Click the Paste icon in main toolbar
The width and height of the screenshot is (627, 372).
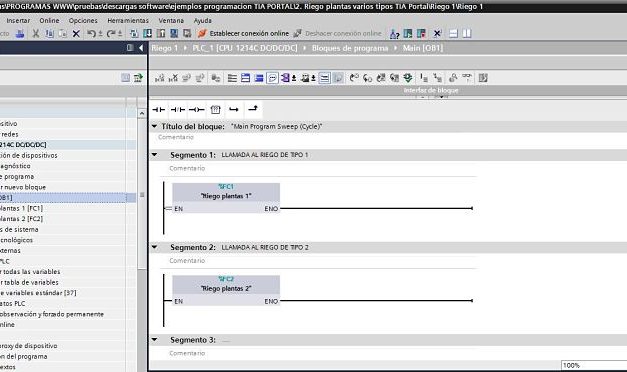(x=63, y=34)
